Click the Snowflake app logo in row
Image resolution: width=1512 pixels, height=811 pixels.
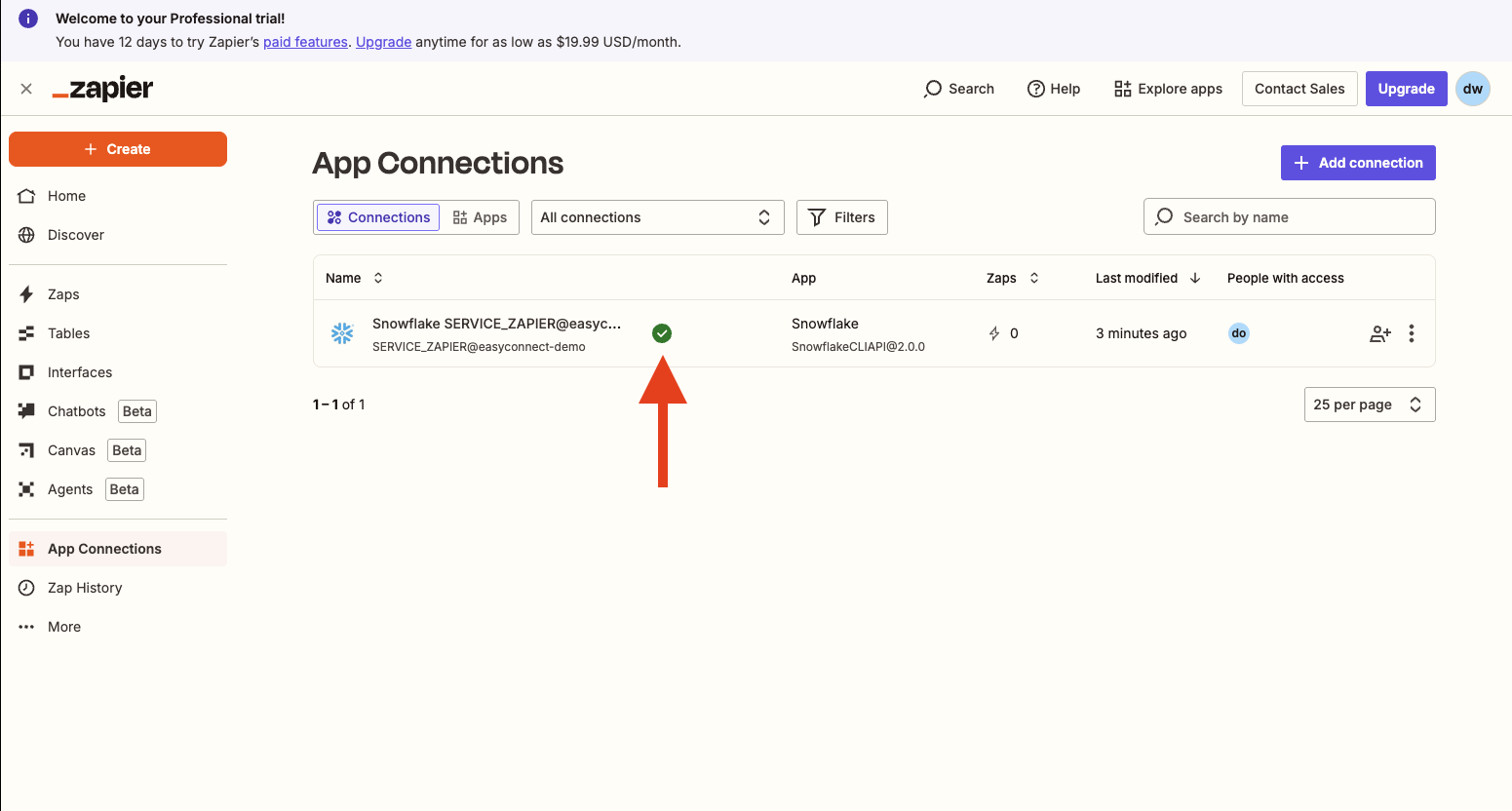342,333
